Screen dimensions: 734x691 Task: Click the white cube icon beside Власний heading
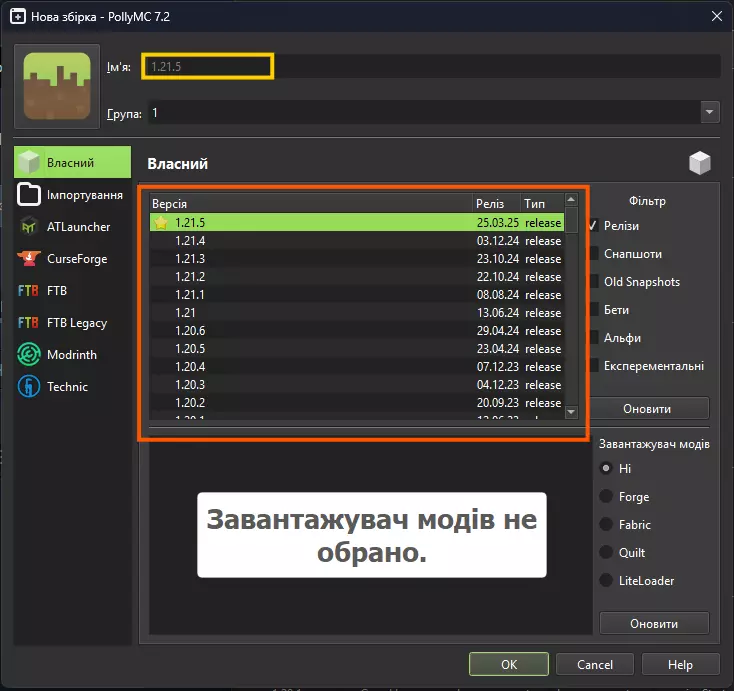(x=699, y=163)
